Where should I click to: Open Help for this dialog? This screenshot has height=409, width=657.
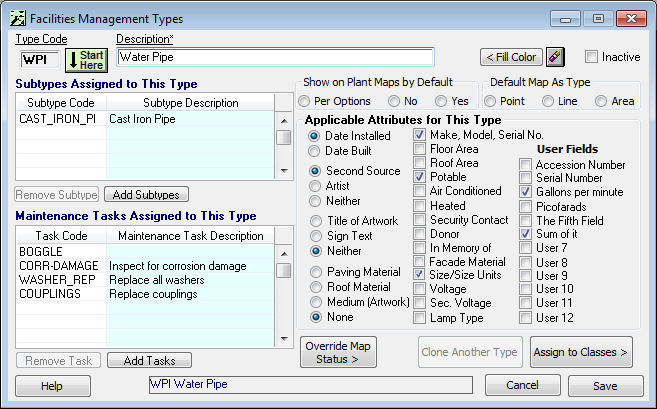(53, 386)
